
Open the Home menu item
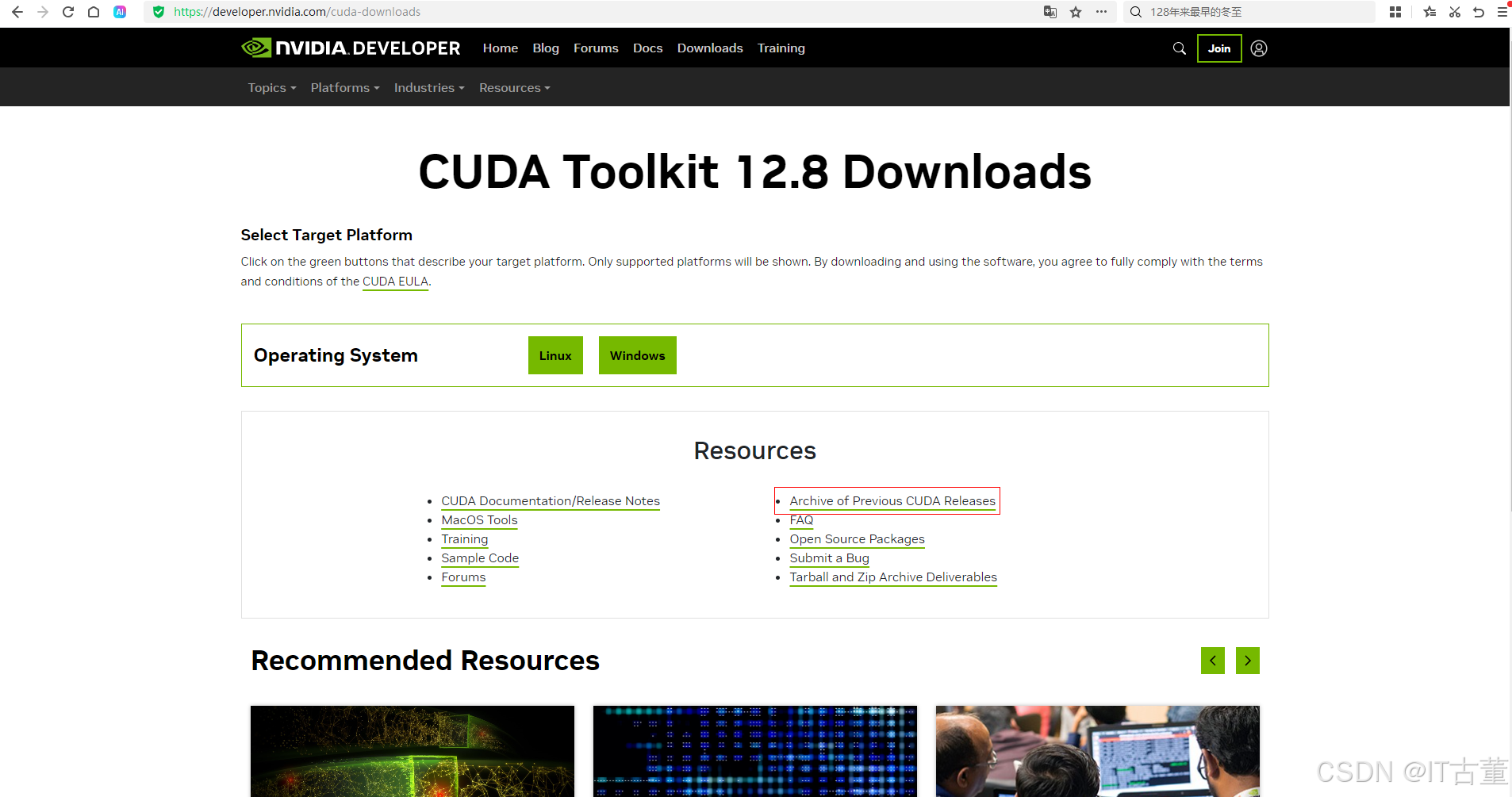[x=501, y=48]
